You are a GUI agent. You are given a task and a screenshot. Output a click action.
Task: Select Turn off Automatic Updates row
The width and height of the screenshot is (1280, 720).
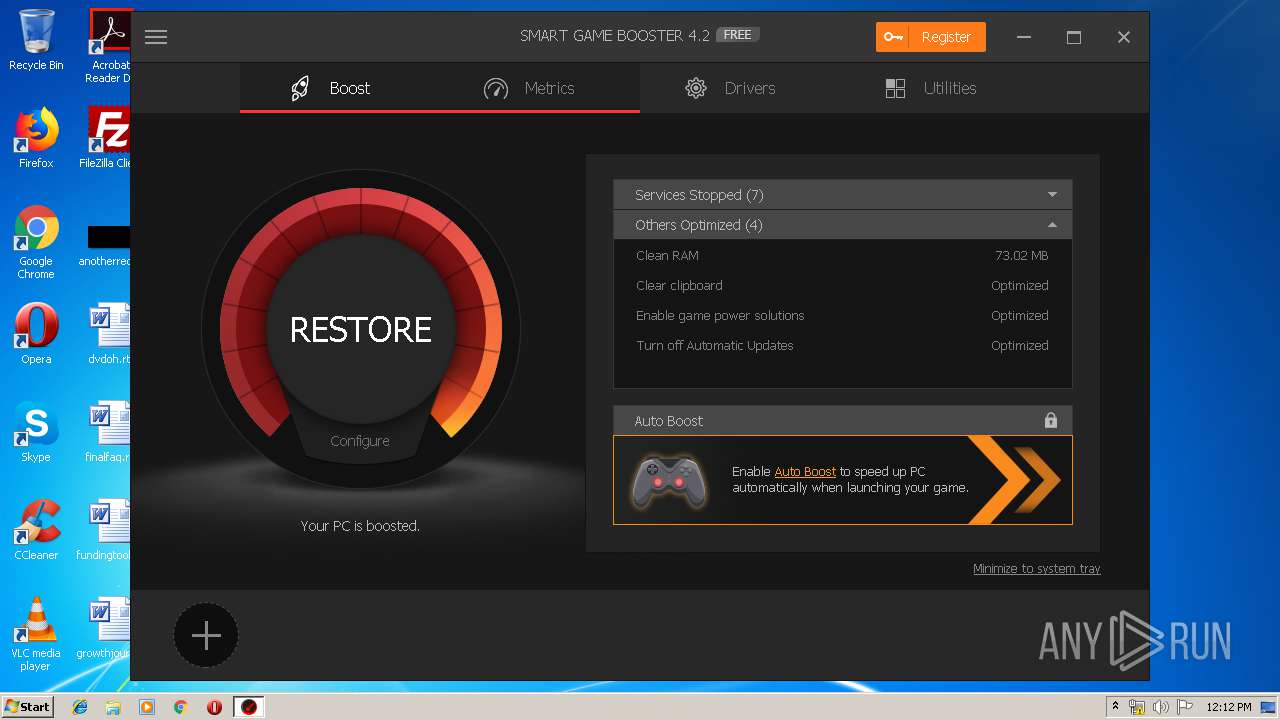(842, 345)
